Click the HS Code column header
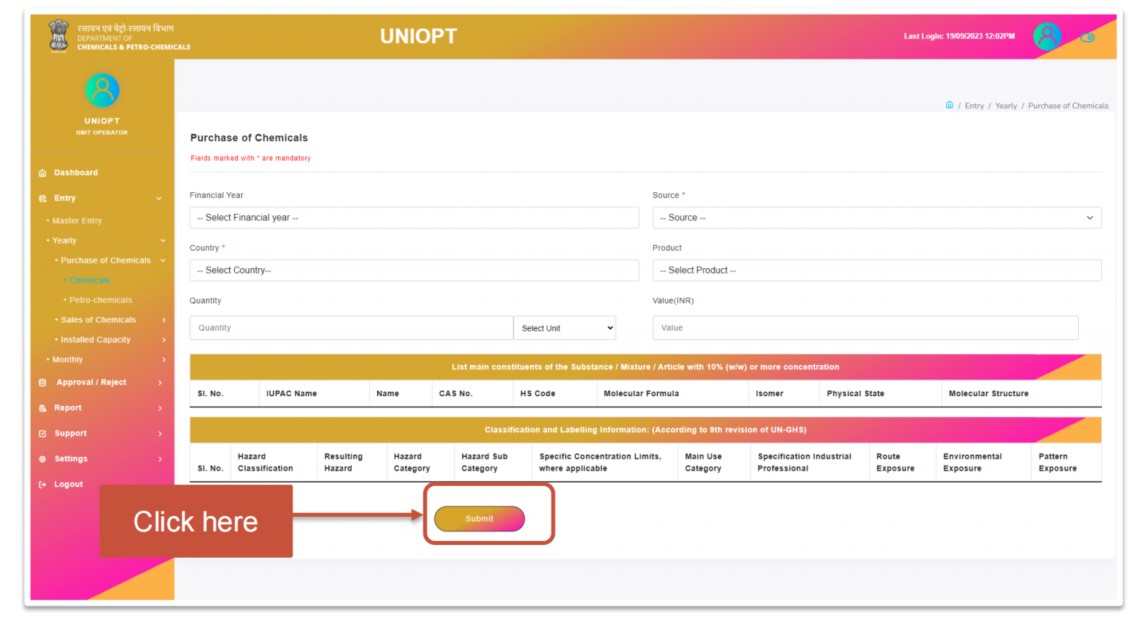1137x625 pixels. [x=537, y=394]
